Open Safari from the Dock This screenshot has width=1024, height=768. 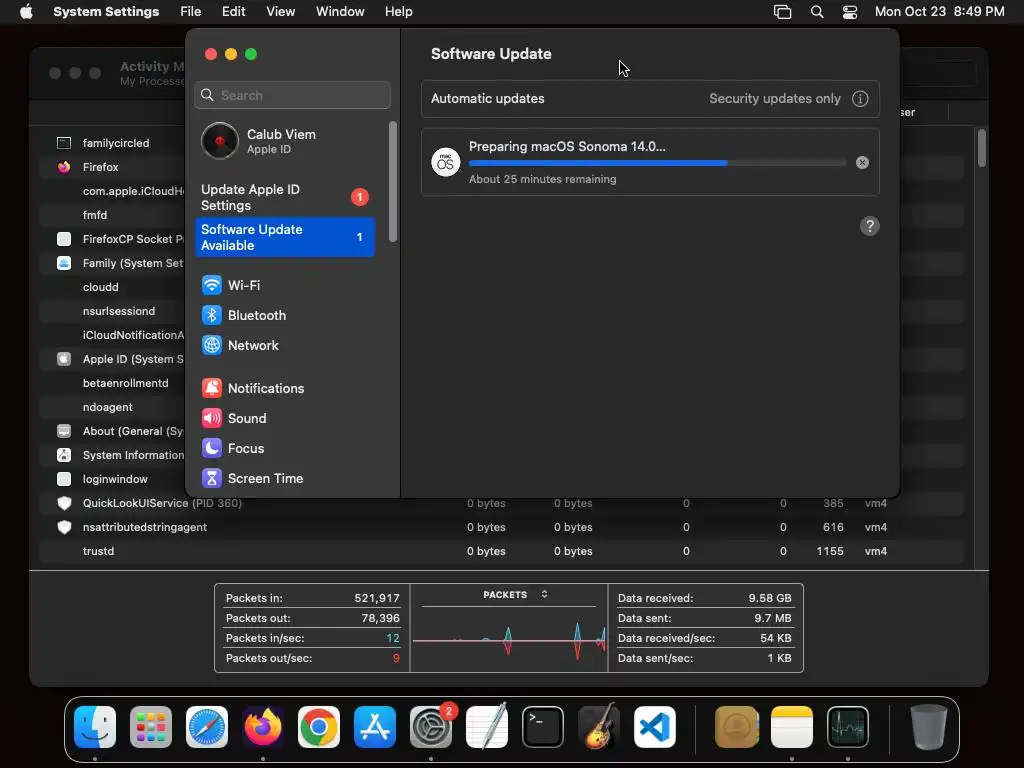207,727
